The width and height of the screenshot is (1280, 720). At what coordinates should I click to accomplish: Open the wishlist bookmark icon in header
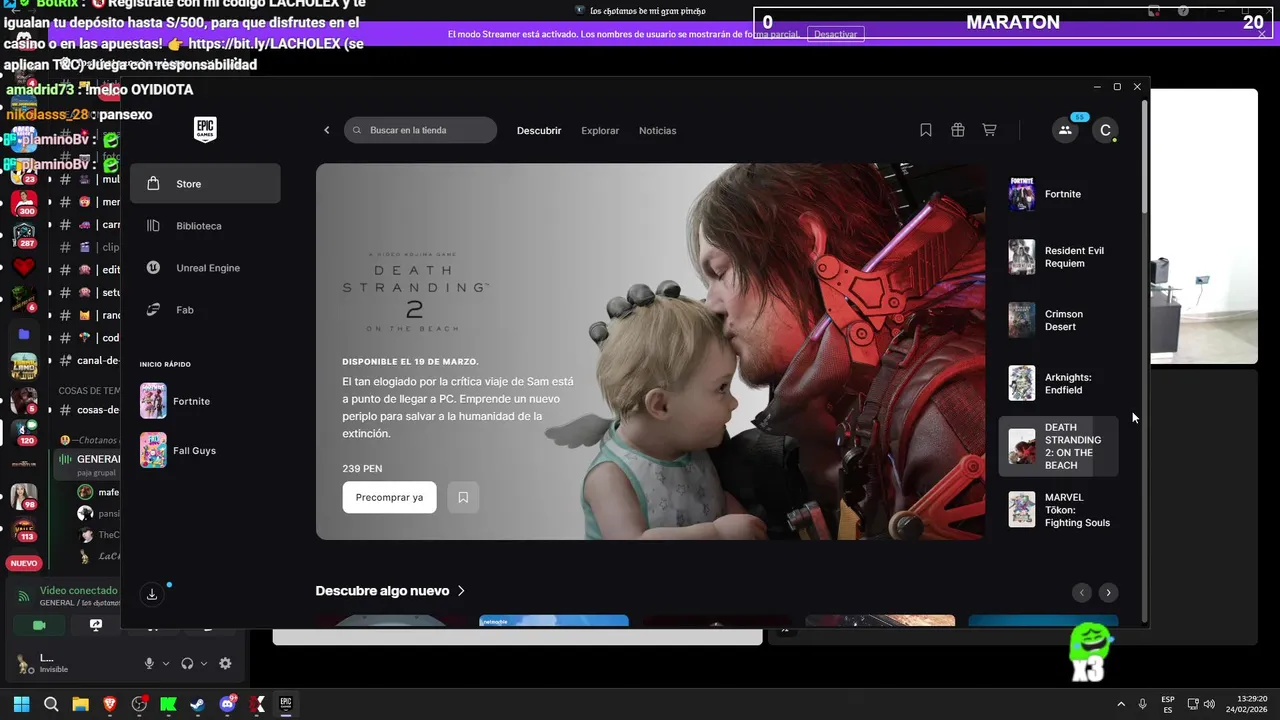(x=926, y=130)
